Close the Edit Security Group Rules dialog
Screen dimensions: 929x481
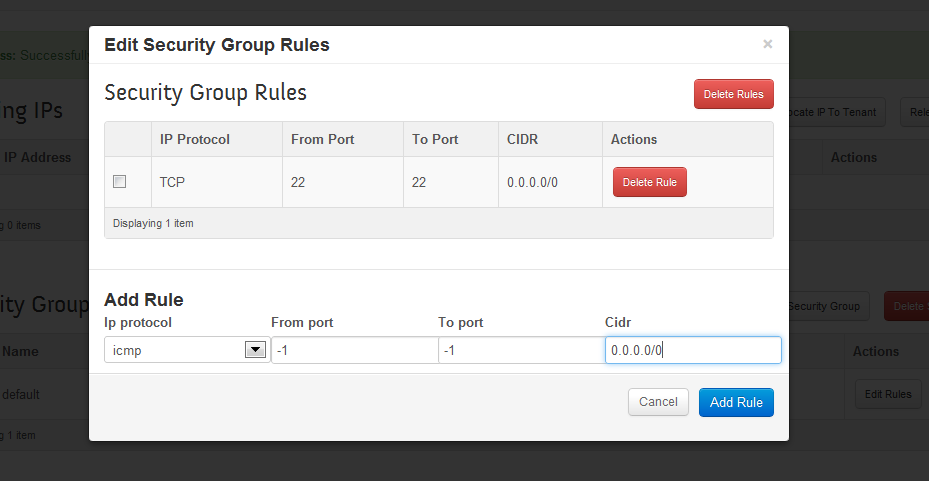point(767,44)
